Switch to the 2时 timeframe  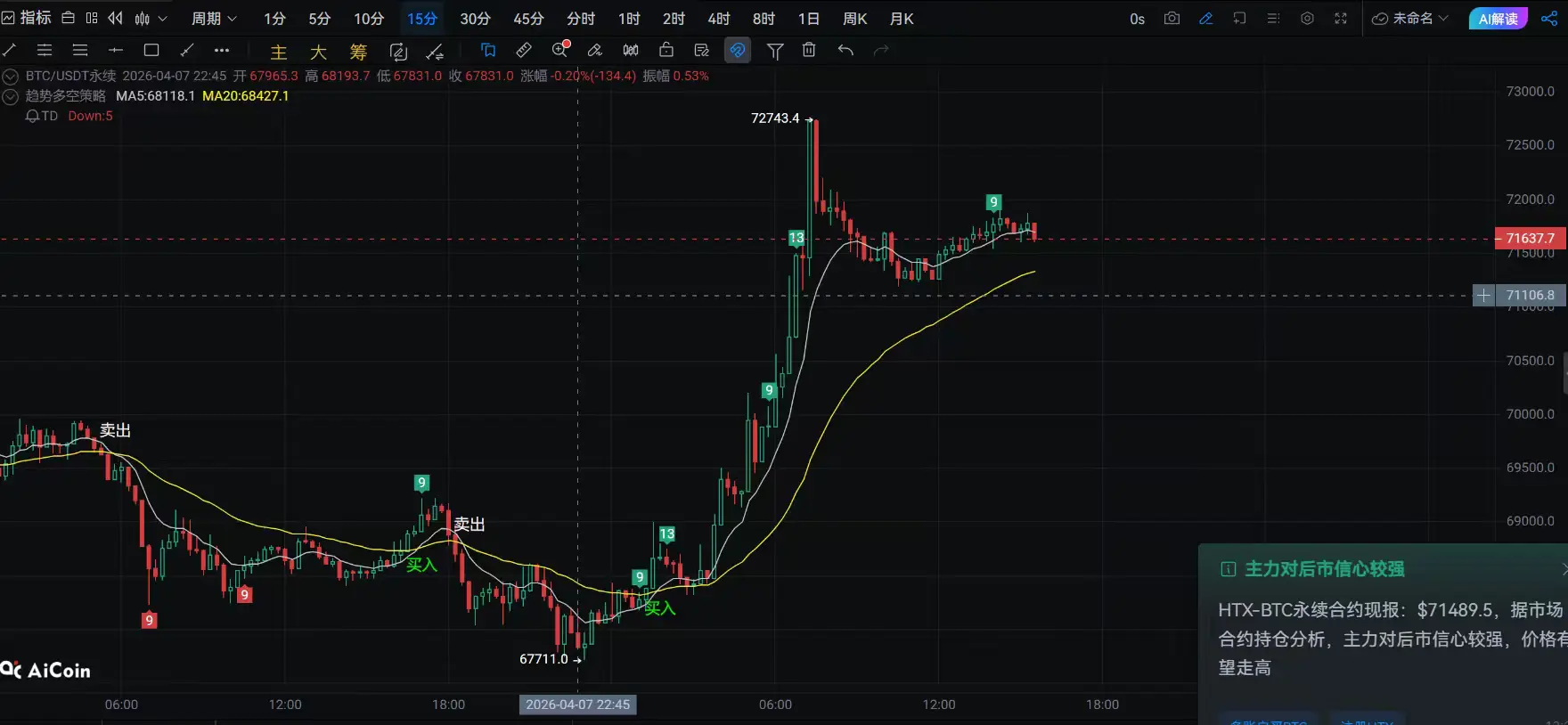coord(674,19)
